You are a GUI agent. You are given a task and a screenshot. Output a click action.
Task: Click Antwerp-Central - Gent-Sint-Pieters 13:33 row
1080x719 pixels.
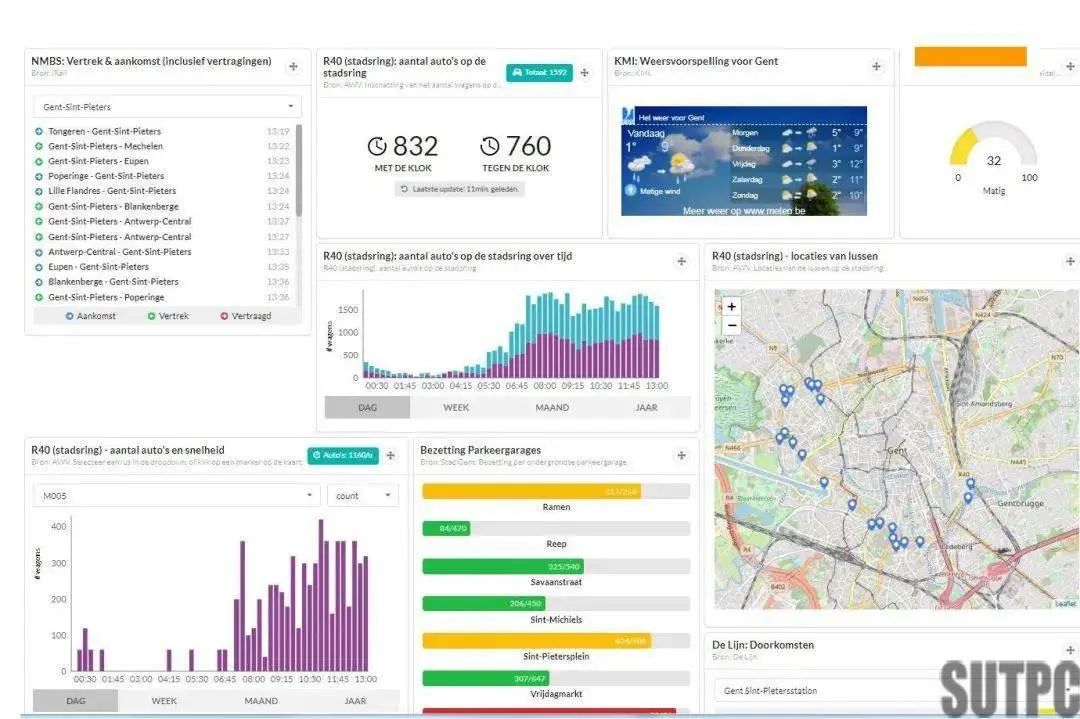point(162,252)
